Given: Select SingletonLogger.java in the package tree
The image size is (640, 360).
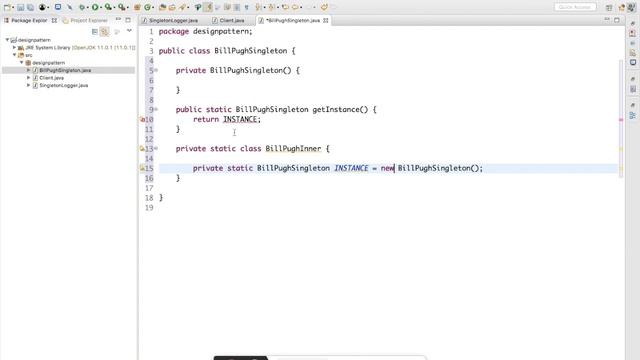Looking at the screenshot, I should tap(64, 85).
